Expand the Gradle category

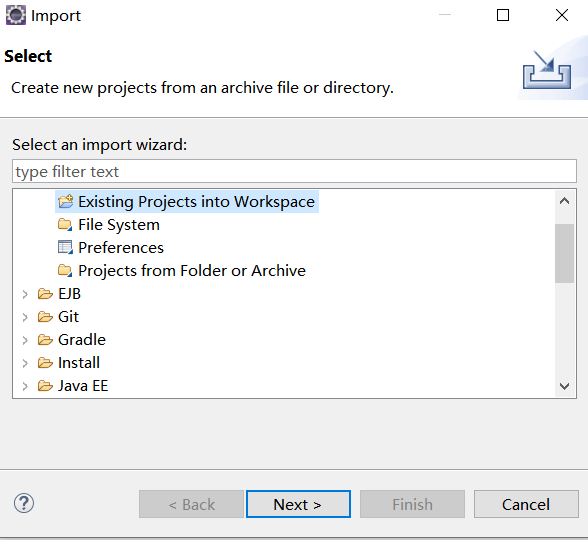[x=25, y=340]
